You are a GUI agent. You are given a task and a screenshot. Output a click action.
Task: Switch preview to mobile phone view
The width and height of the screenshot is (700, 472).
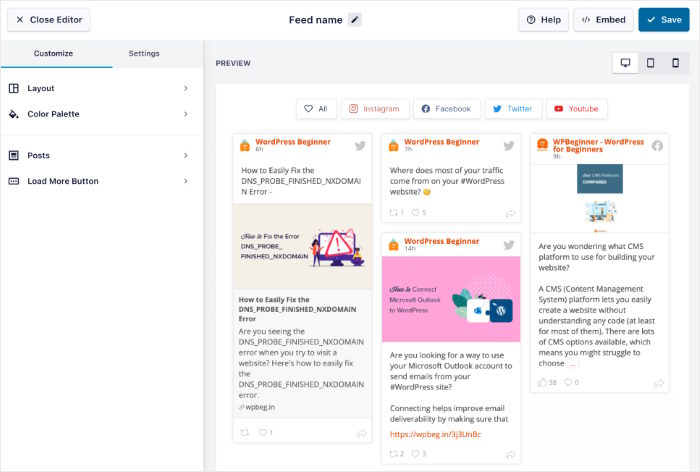tap(675, 63)
